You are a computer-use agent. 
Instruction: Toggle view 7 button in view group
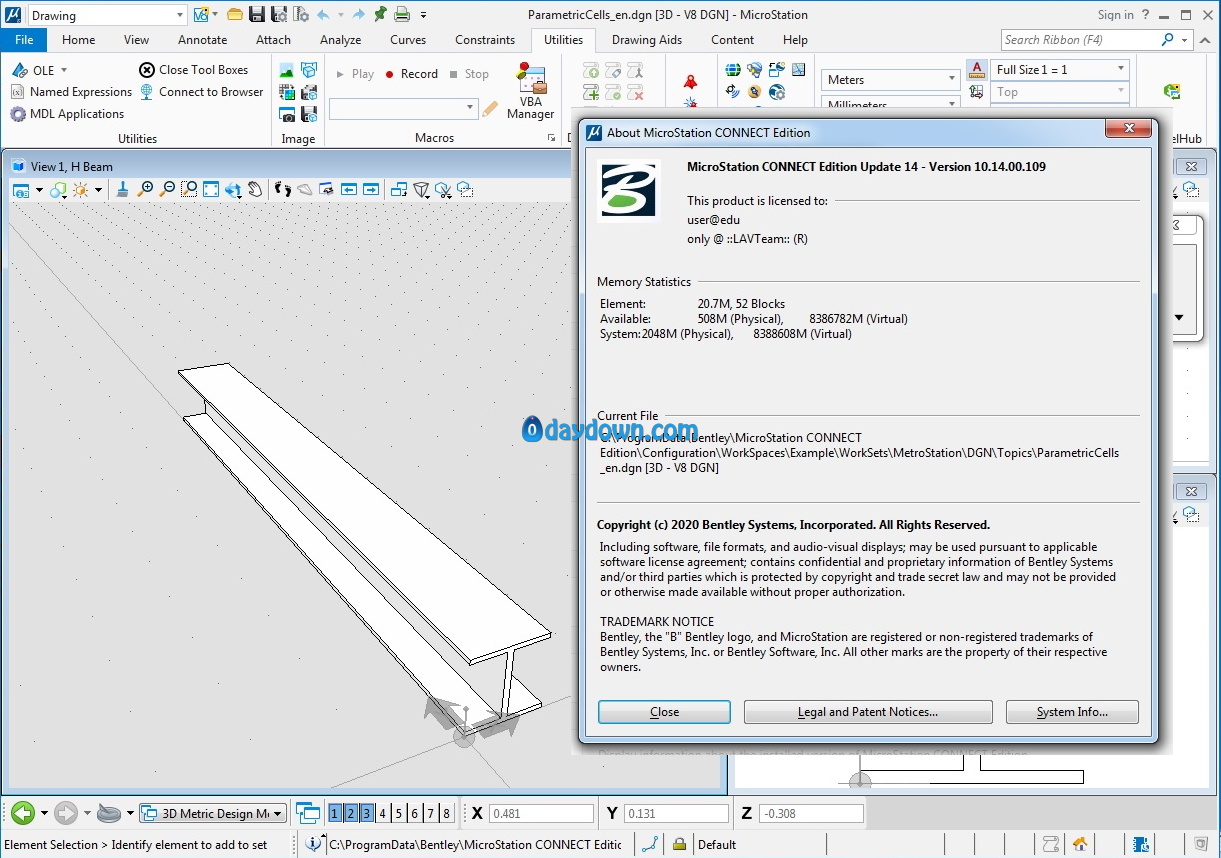pos(430,813)
